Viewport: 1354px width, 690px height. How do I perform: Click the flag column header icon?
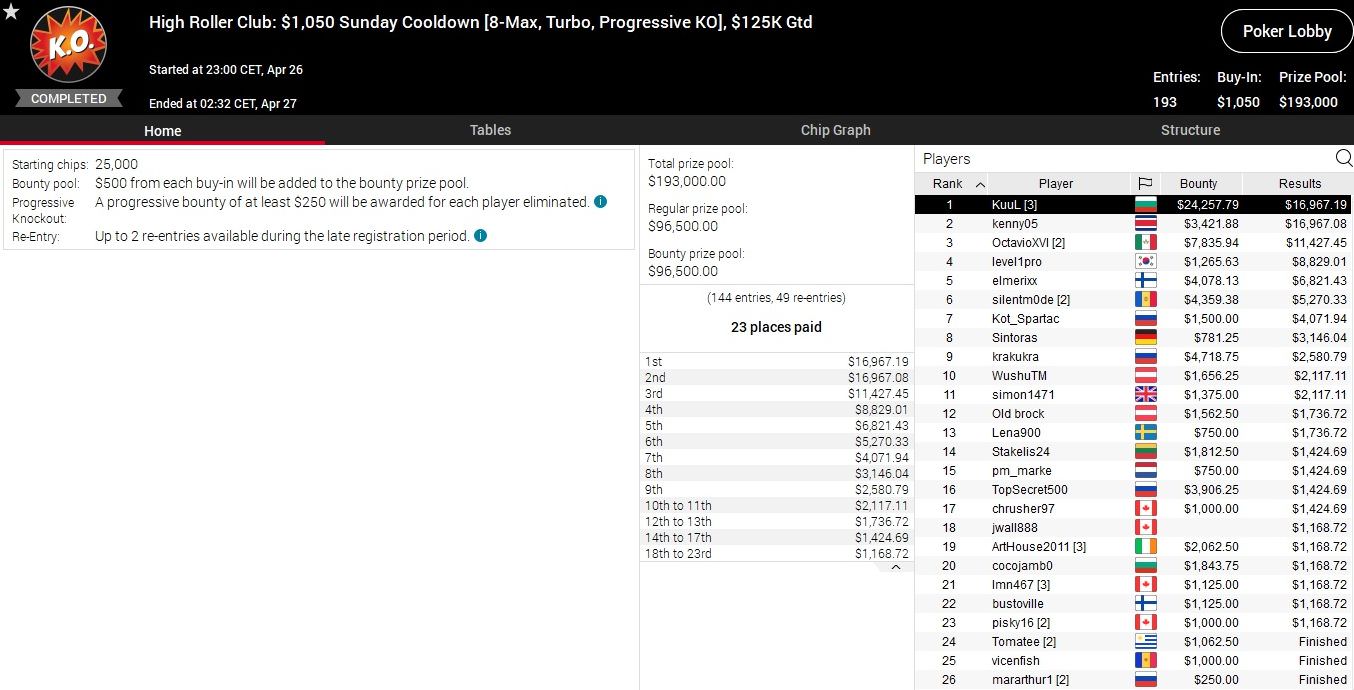pyautogui.click(x=1145, y=184)
